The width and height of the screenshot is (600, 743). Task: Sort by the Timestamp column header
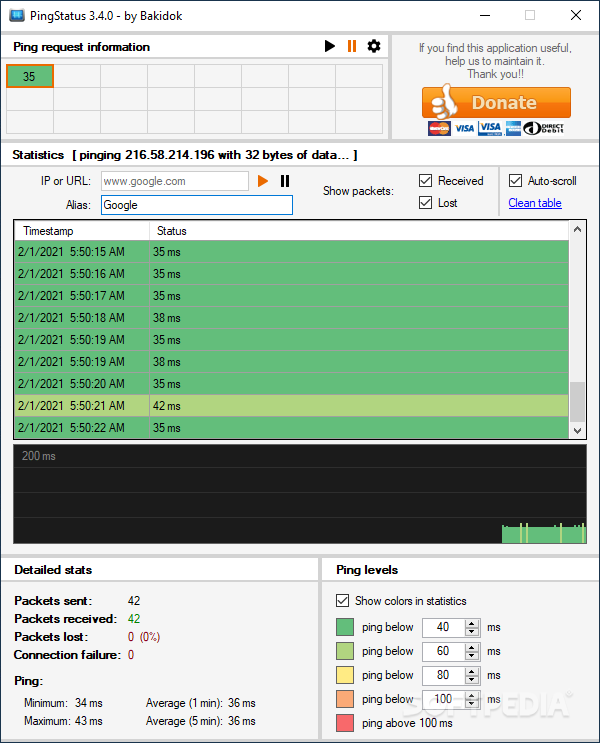click(x=82, y=231)
